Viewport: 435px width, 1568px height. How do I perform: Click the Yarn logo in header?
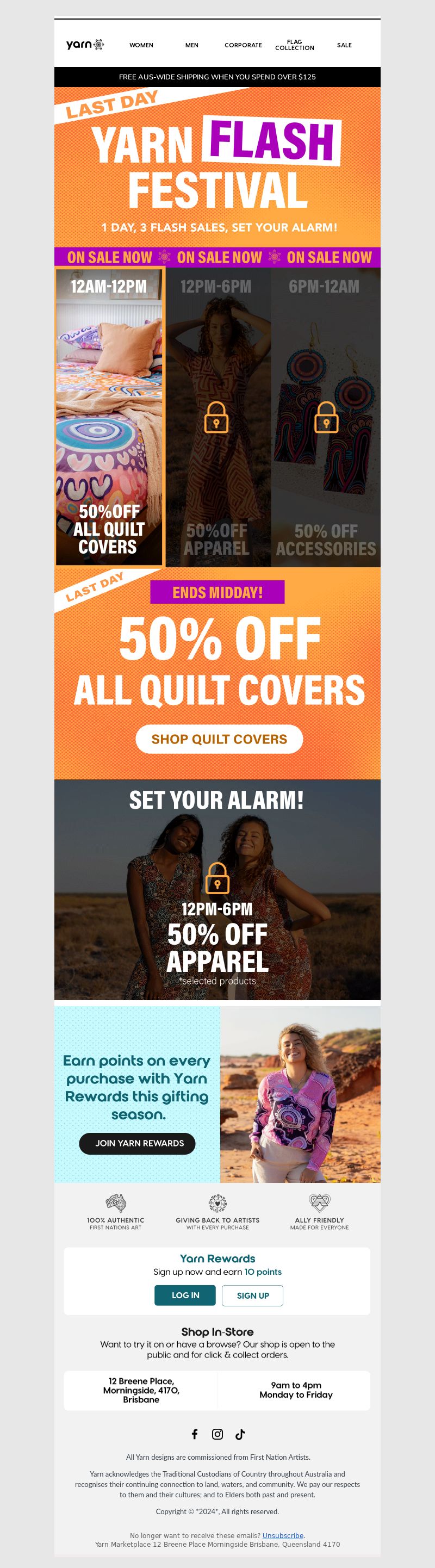point(85,45)
